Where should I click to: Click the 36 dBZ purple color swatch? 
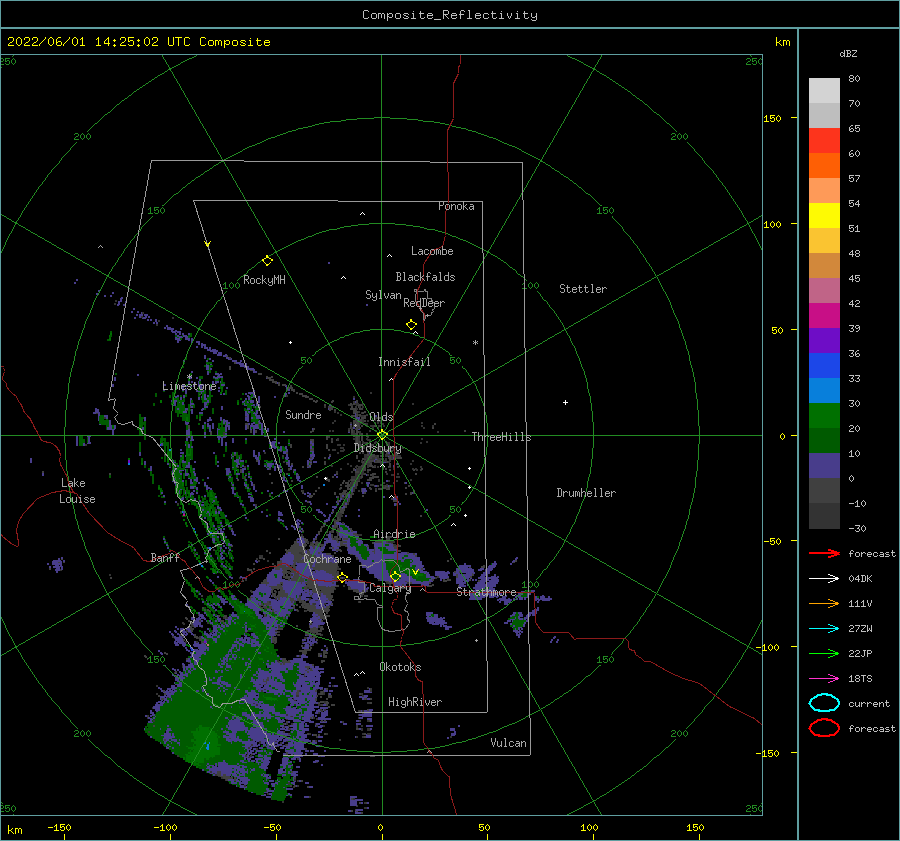coord(824,341)
